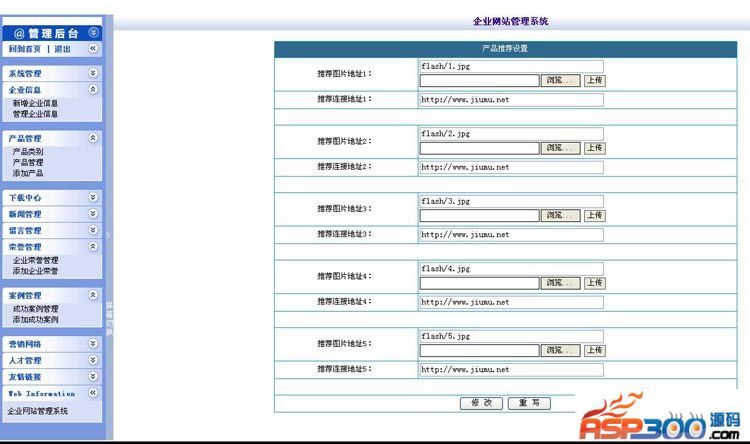Click the 推荐图片地址1 field with flash/1.jpg
Viewport: 750px width, 444px height.
[x=511, y=67]
